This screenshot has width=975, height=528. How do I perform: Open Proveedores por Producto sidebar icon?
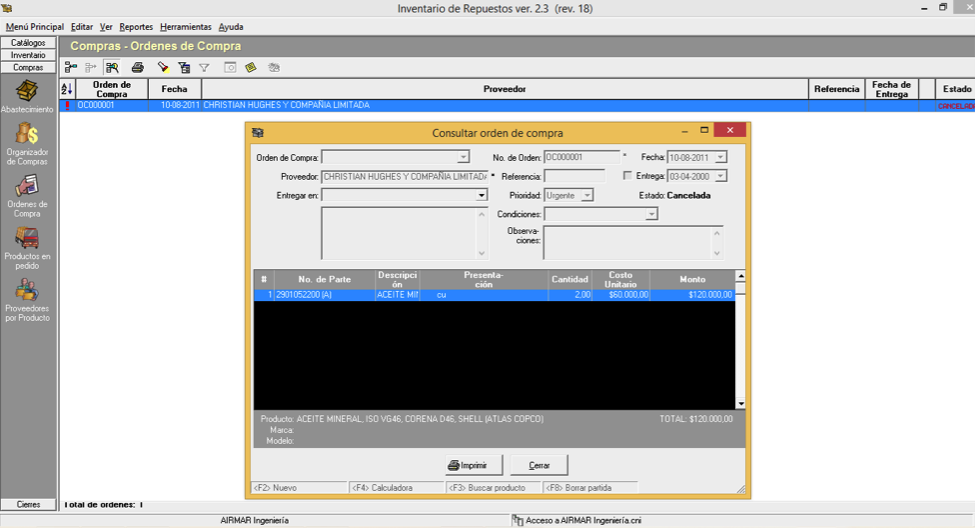click(x=27, y=300)
